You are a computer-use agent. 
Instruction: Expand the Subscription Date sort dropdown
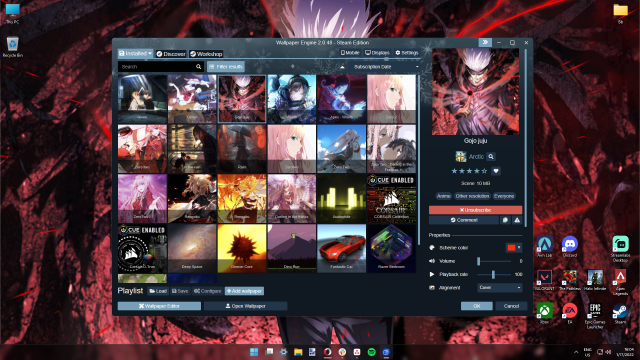(x=384, y=67)
